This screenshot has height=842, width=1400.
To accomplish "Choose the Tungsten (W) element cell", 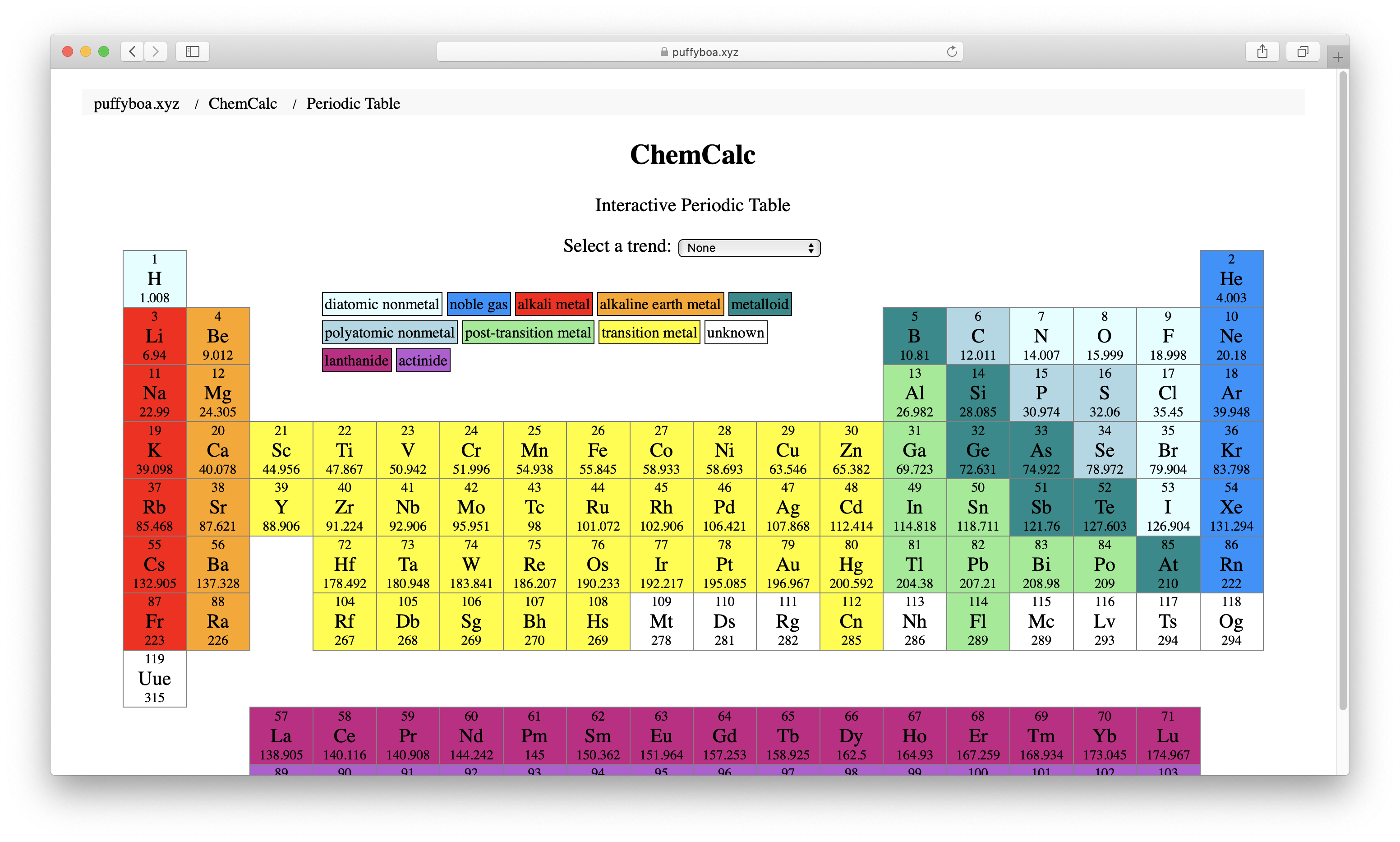I will point(471,564).
